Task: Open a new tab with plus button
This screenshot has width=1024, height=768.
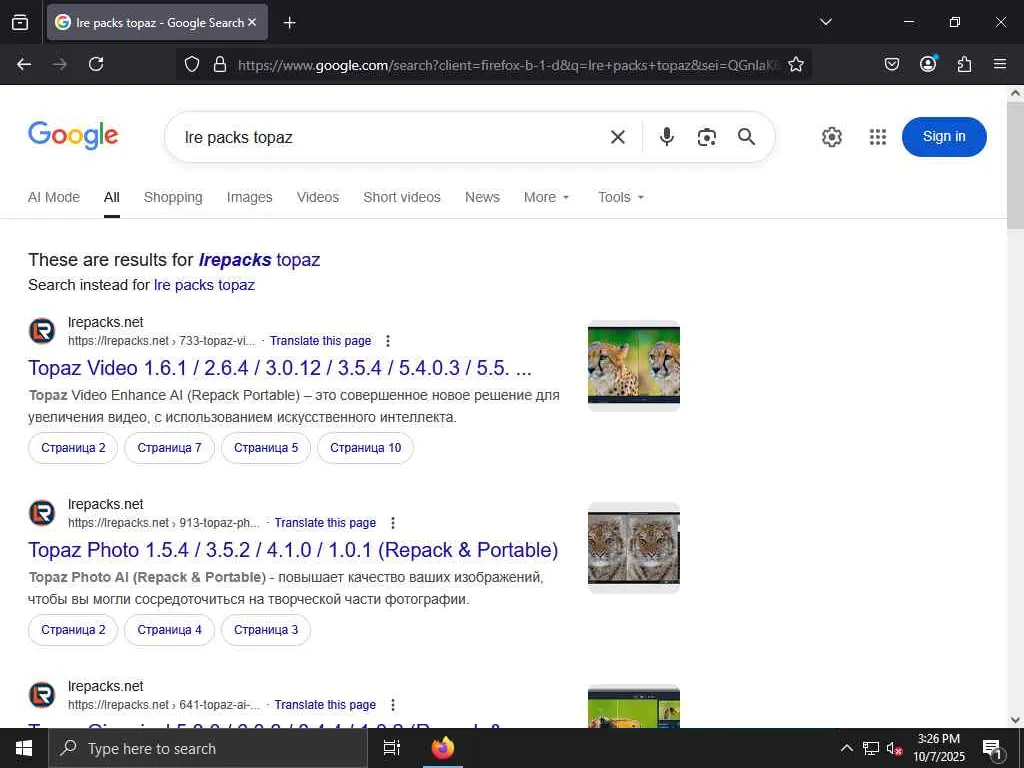Action: (289, 23)
